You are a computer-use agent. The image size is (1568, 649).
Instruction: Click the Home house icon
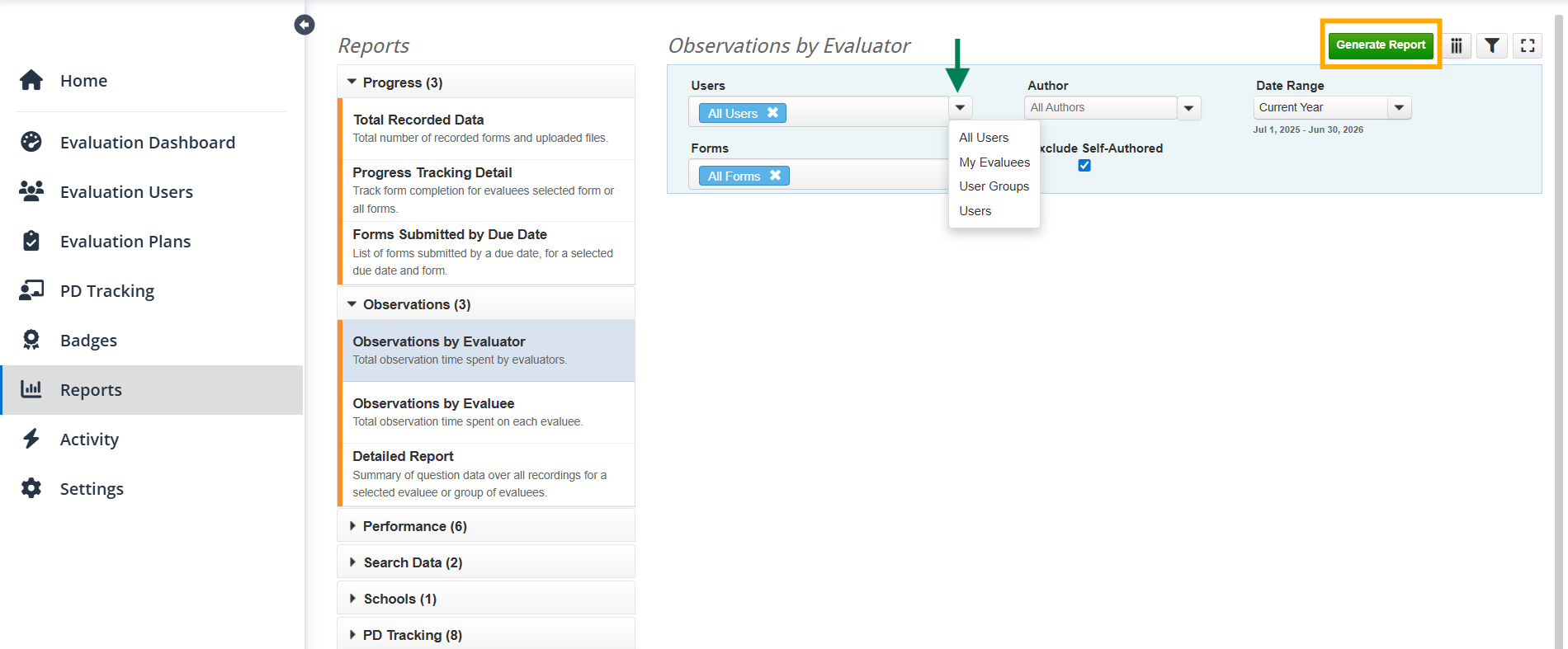31,80
